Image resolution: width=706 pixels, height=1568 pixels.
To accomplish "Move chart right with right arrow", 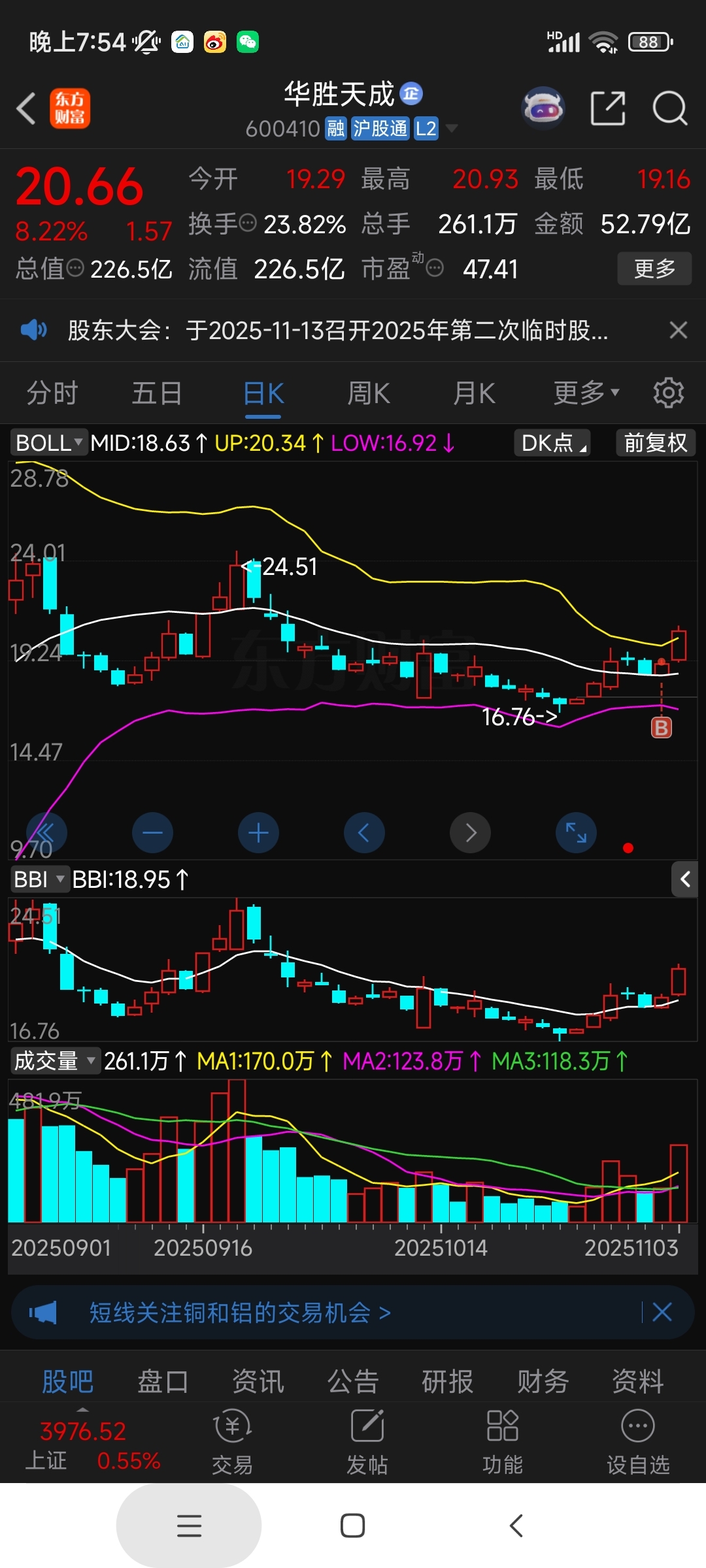I will pyautogui.click(x=470, y=833).
